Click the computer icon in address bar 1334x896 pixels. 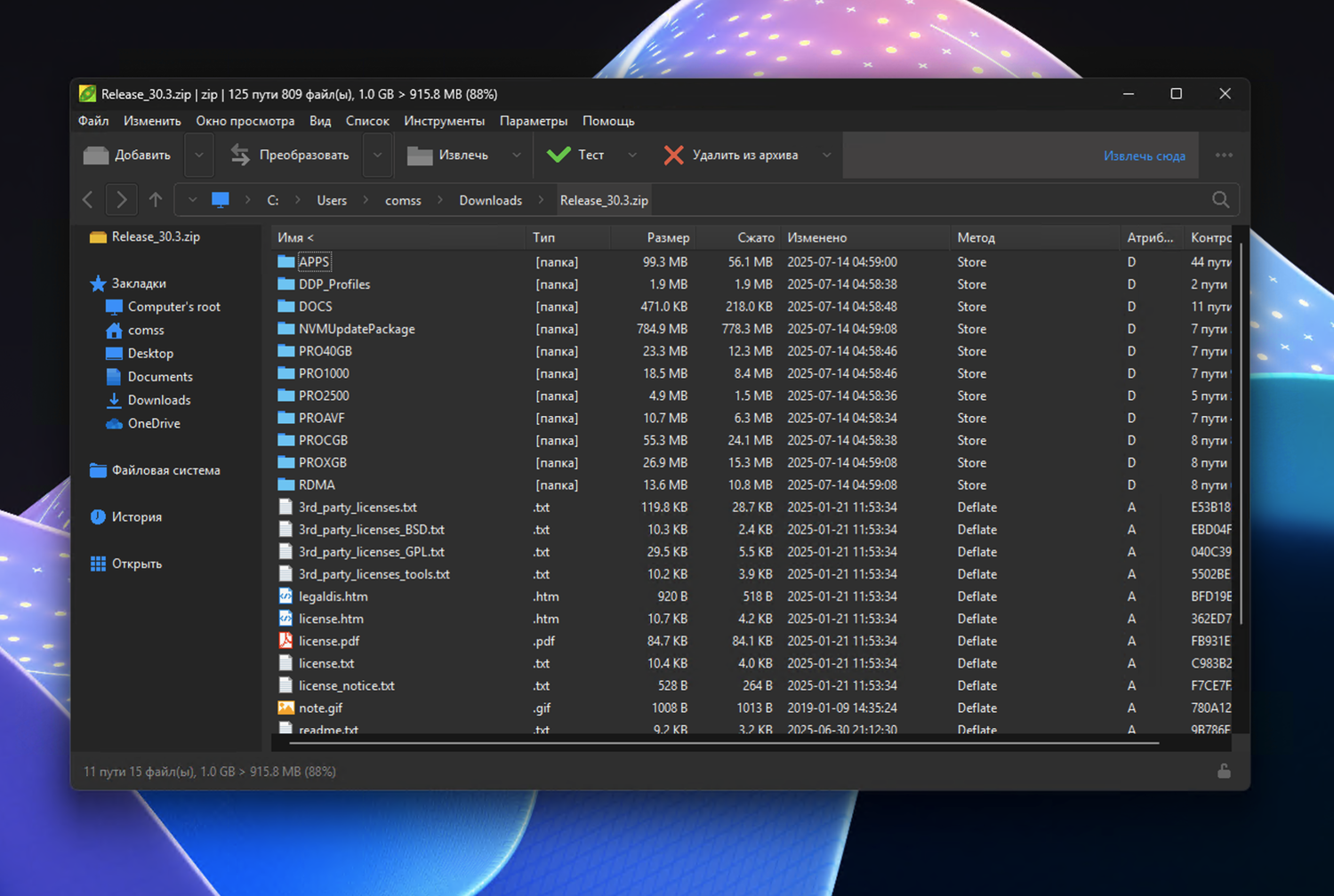[x=221, y=200]
